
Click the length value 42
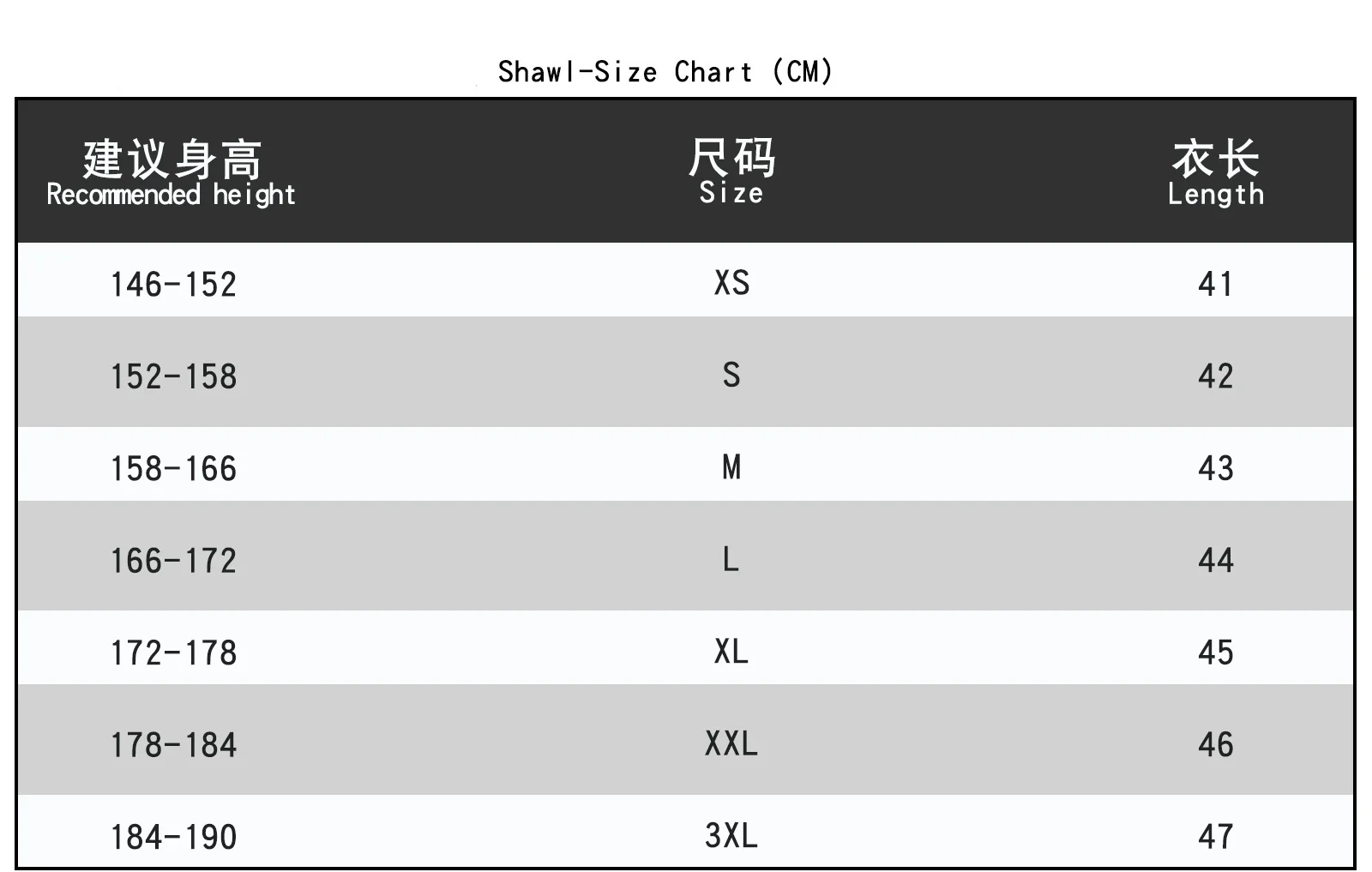pos(1216,376)
